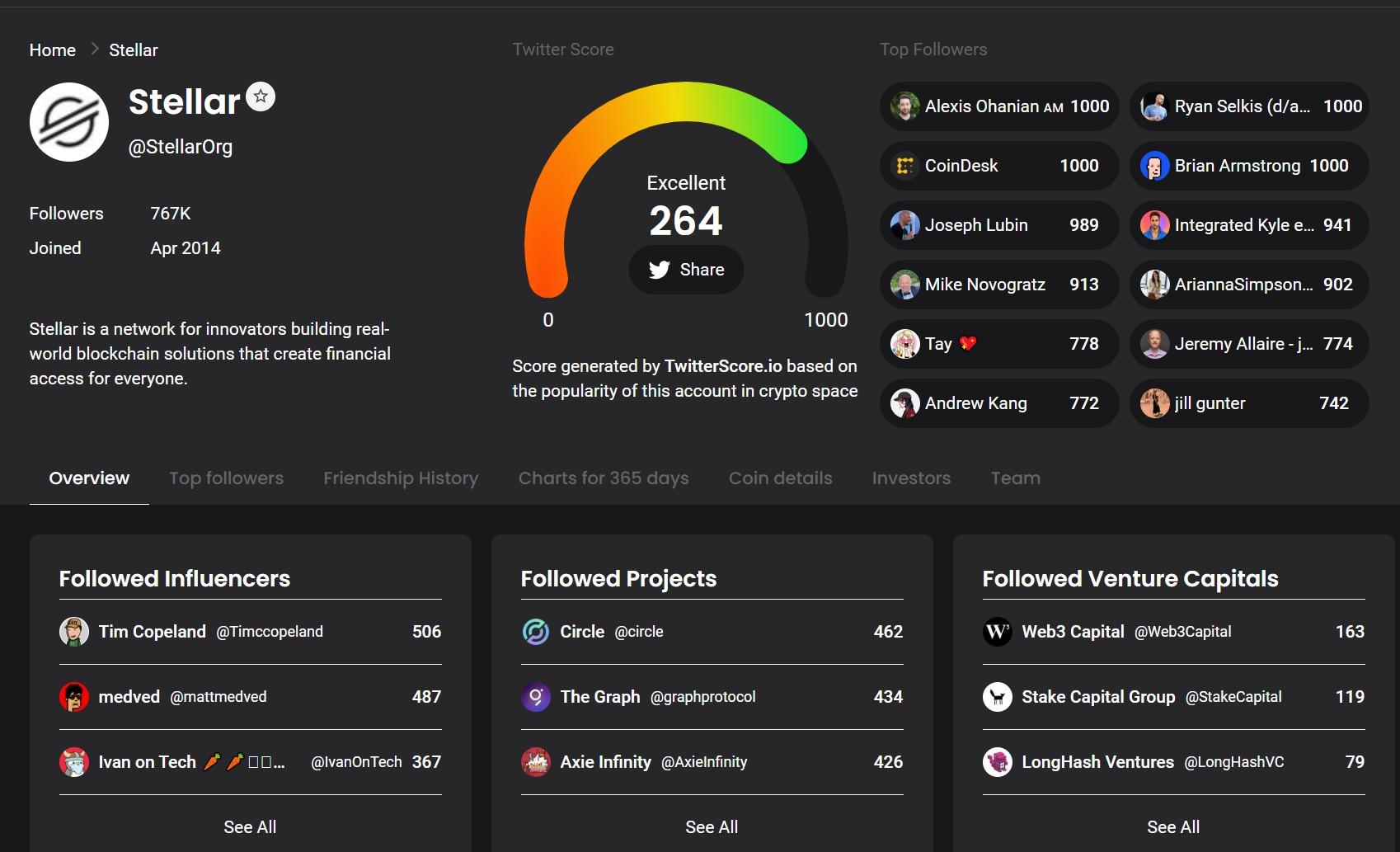
Task: Click the Followed Venture Capitals heading
Action: [1130, 578]
